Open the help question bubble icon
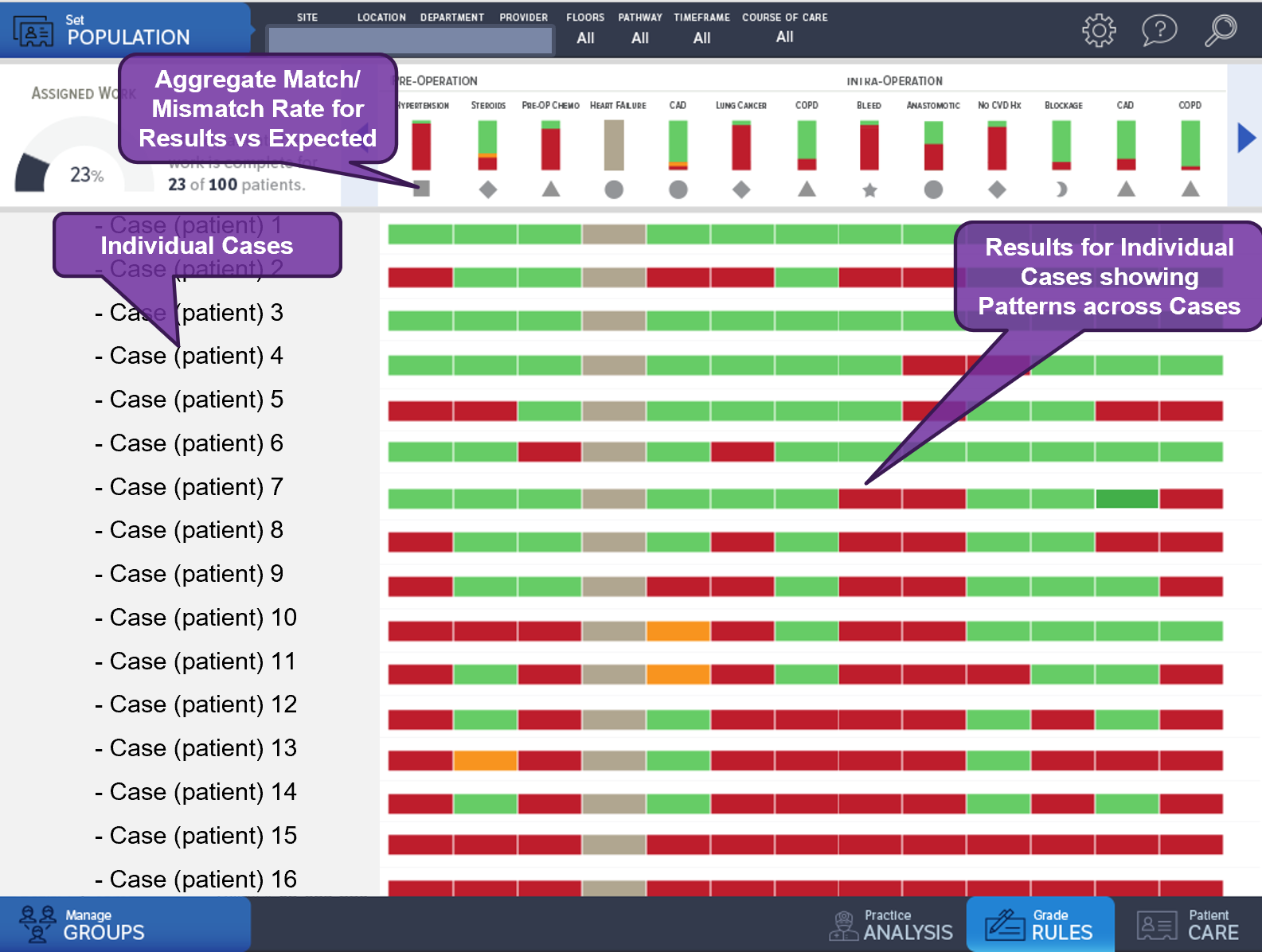The image size is (1262, 952). pos(1159,30)
